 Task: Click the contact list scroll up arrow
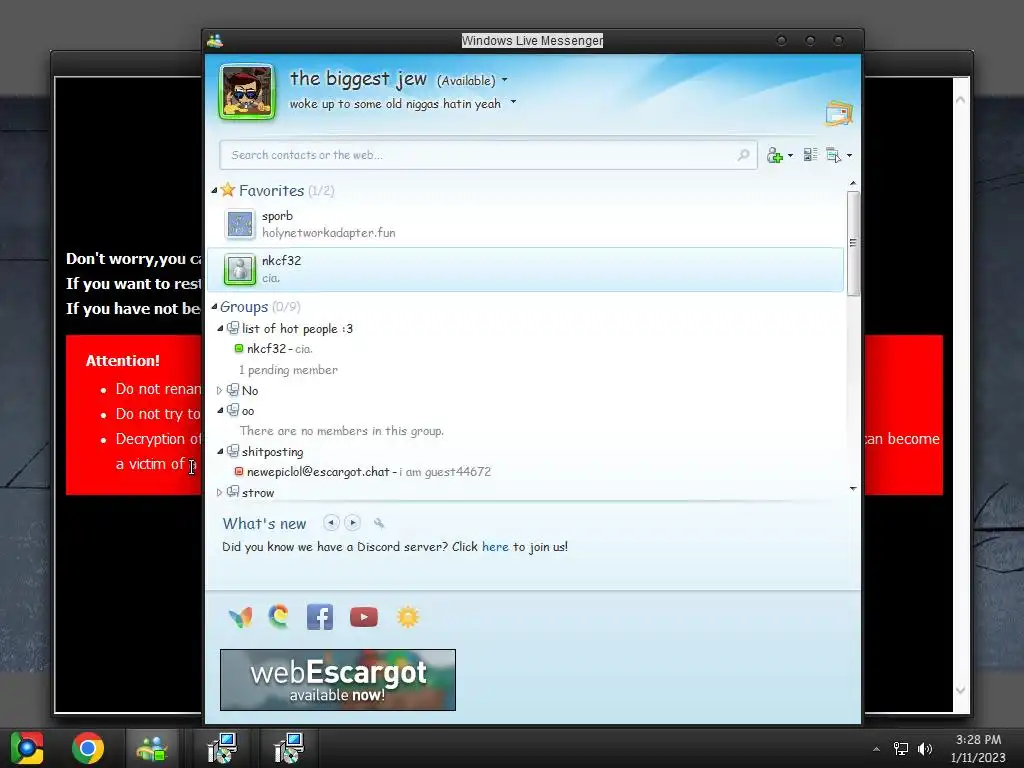pos(853,184)
